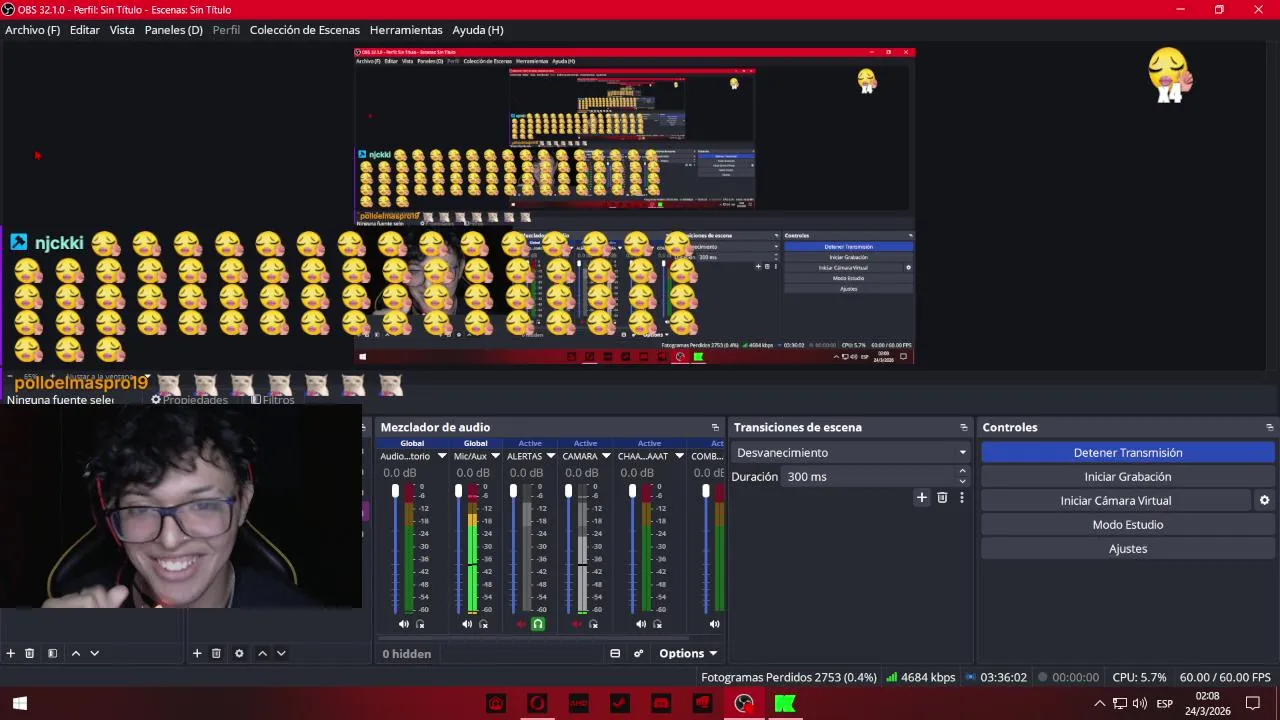Remove the selected source trash icon
The height and width of the screenshot is (720, 1280).
(x=216, y=653)
